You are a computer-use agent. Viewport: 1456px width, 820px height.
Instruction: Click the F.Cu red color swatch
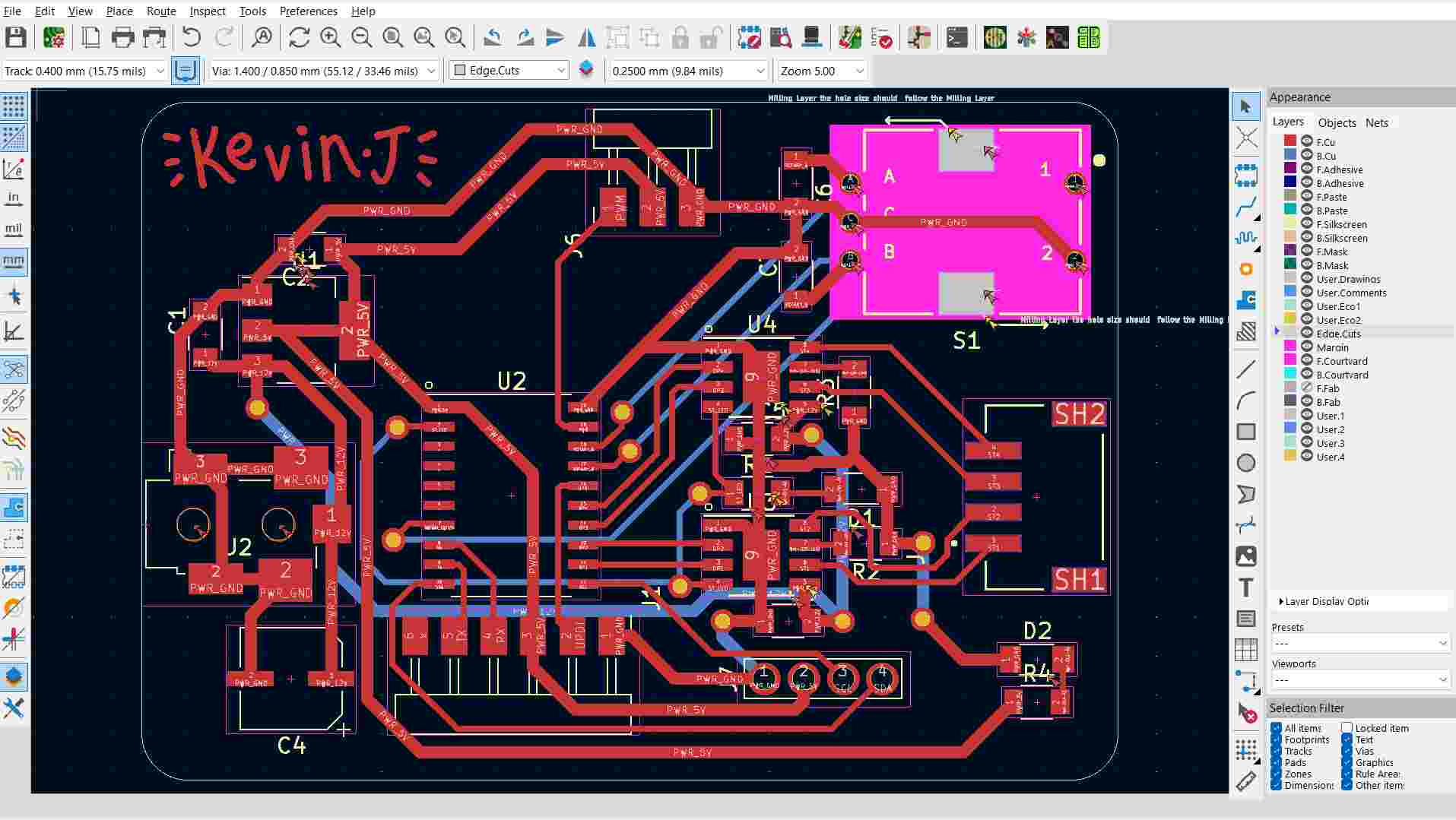tap(1290, 141)
